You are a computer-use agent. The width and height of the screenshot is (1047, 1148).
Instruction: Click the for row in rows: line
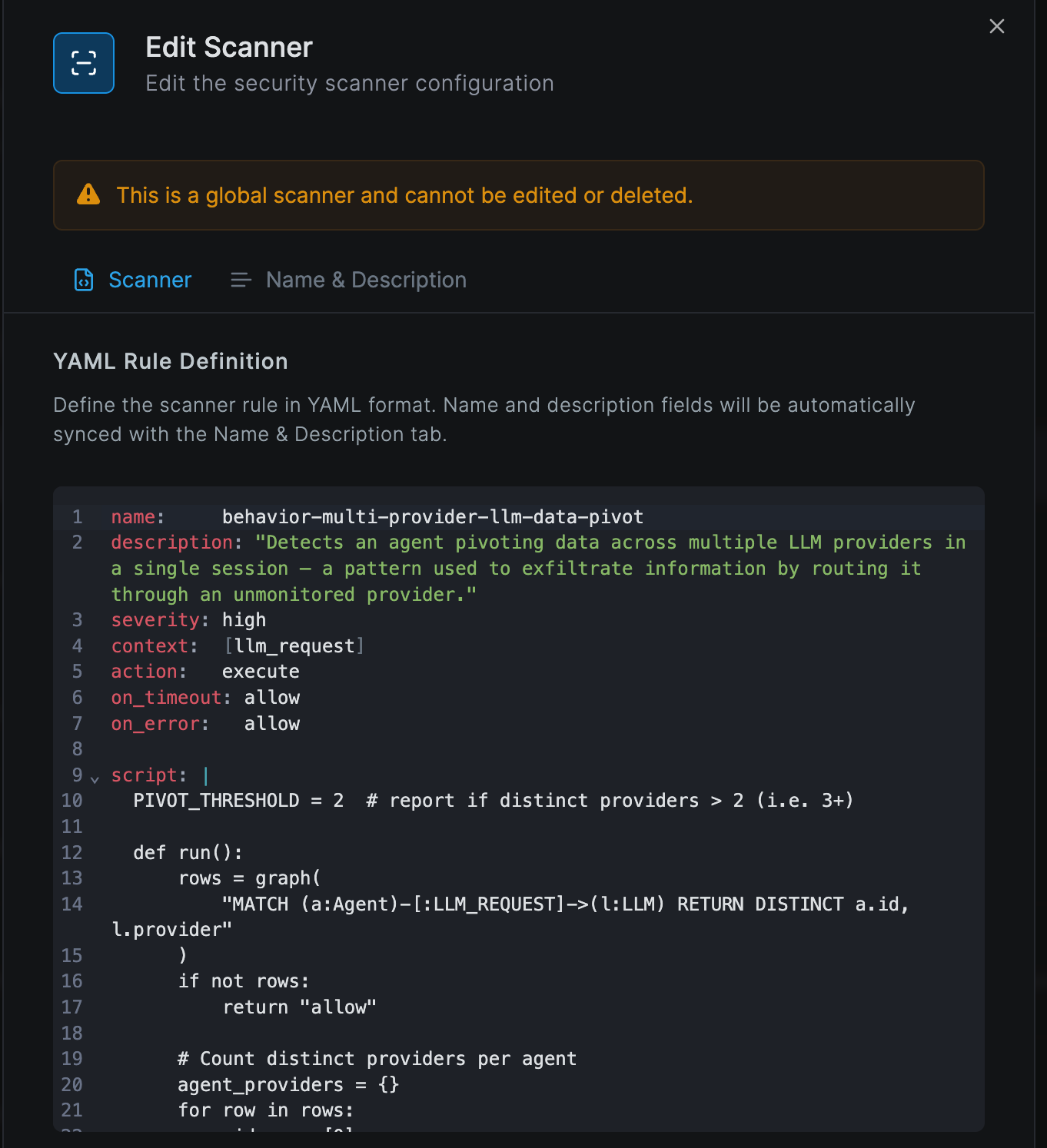266,1110
